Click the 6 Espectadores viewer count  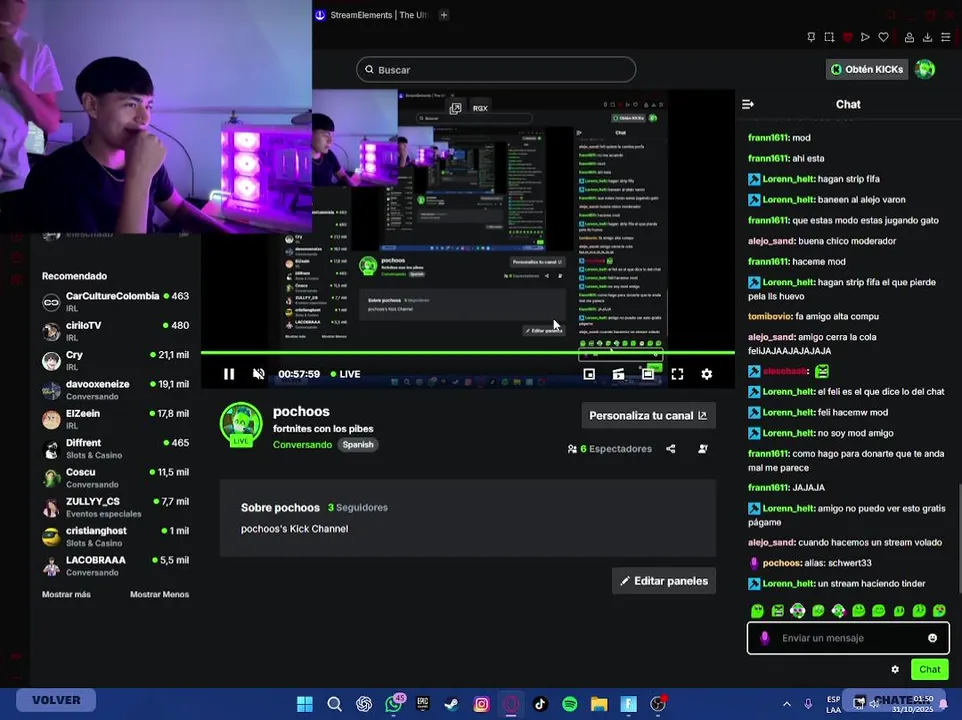point(610,449)
